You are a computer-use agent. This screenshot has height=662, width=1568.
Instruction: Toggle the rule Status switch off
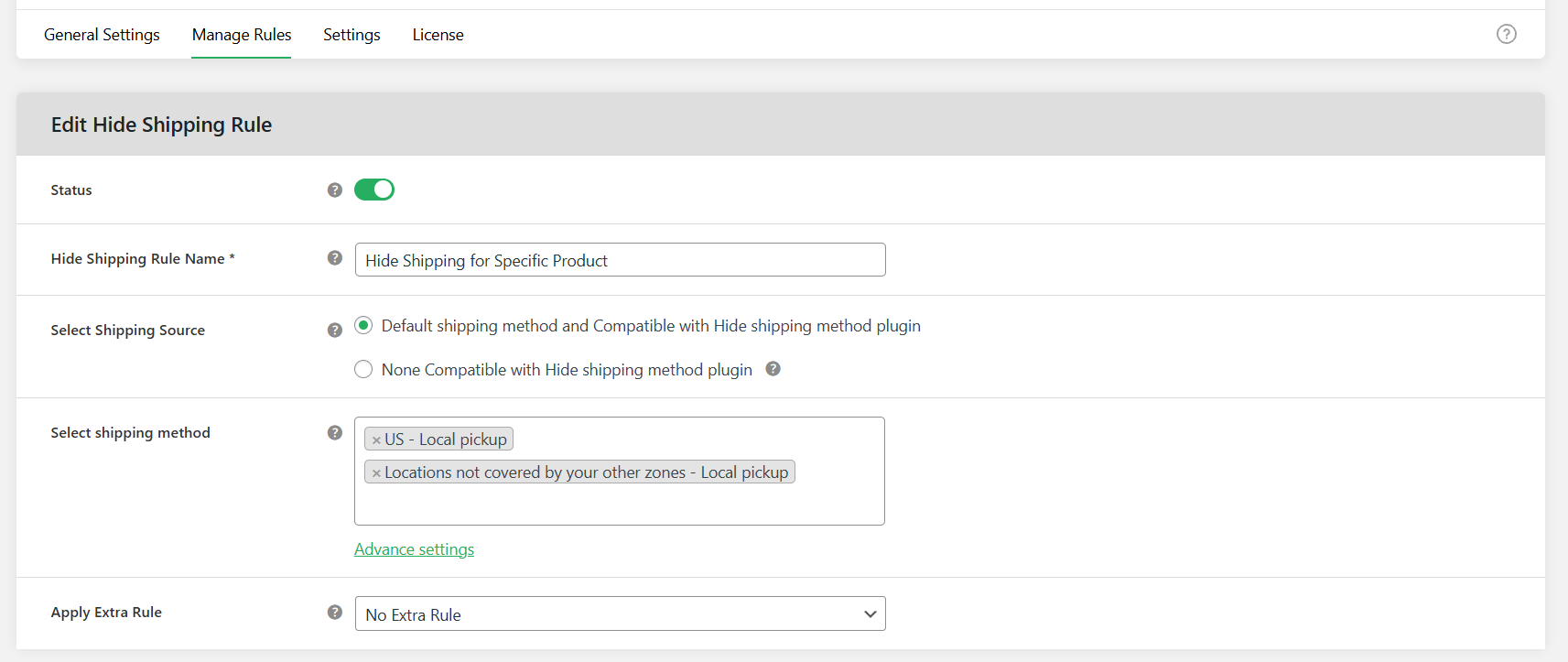tap(374, 190)
